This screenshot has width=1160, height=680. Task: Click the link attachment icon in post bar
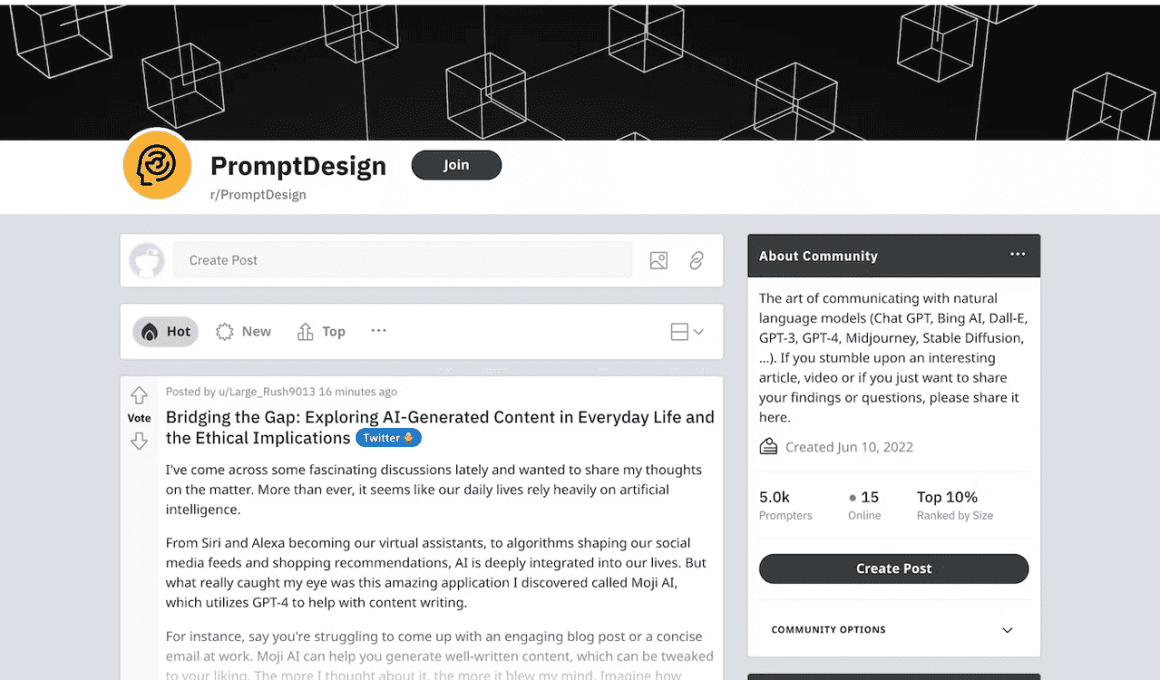click(x=696, y=260)
